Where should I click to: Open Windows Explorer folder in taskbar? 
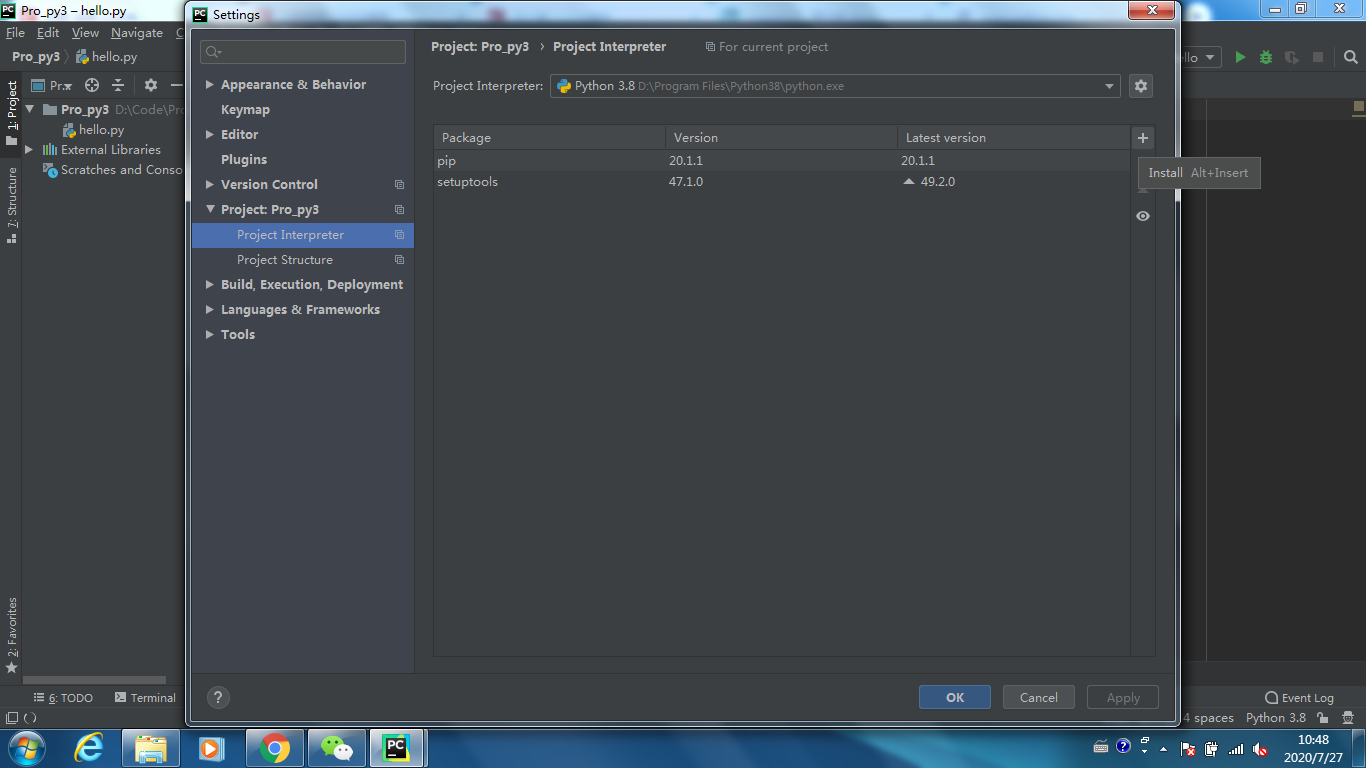point(151,748)
